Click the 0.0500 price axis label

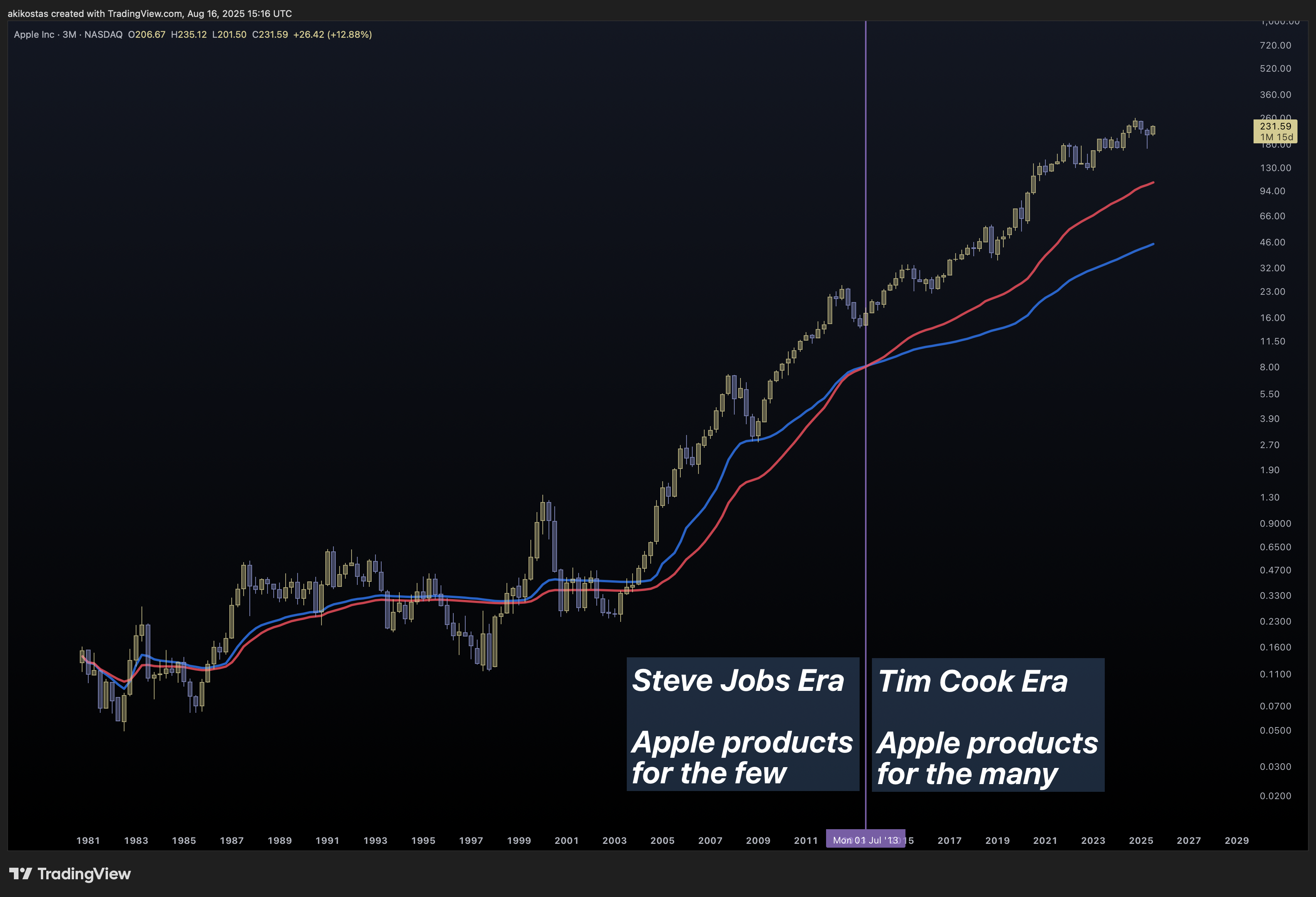(x=1275, y=731)
